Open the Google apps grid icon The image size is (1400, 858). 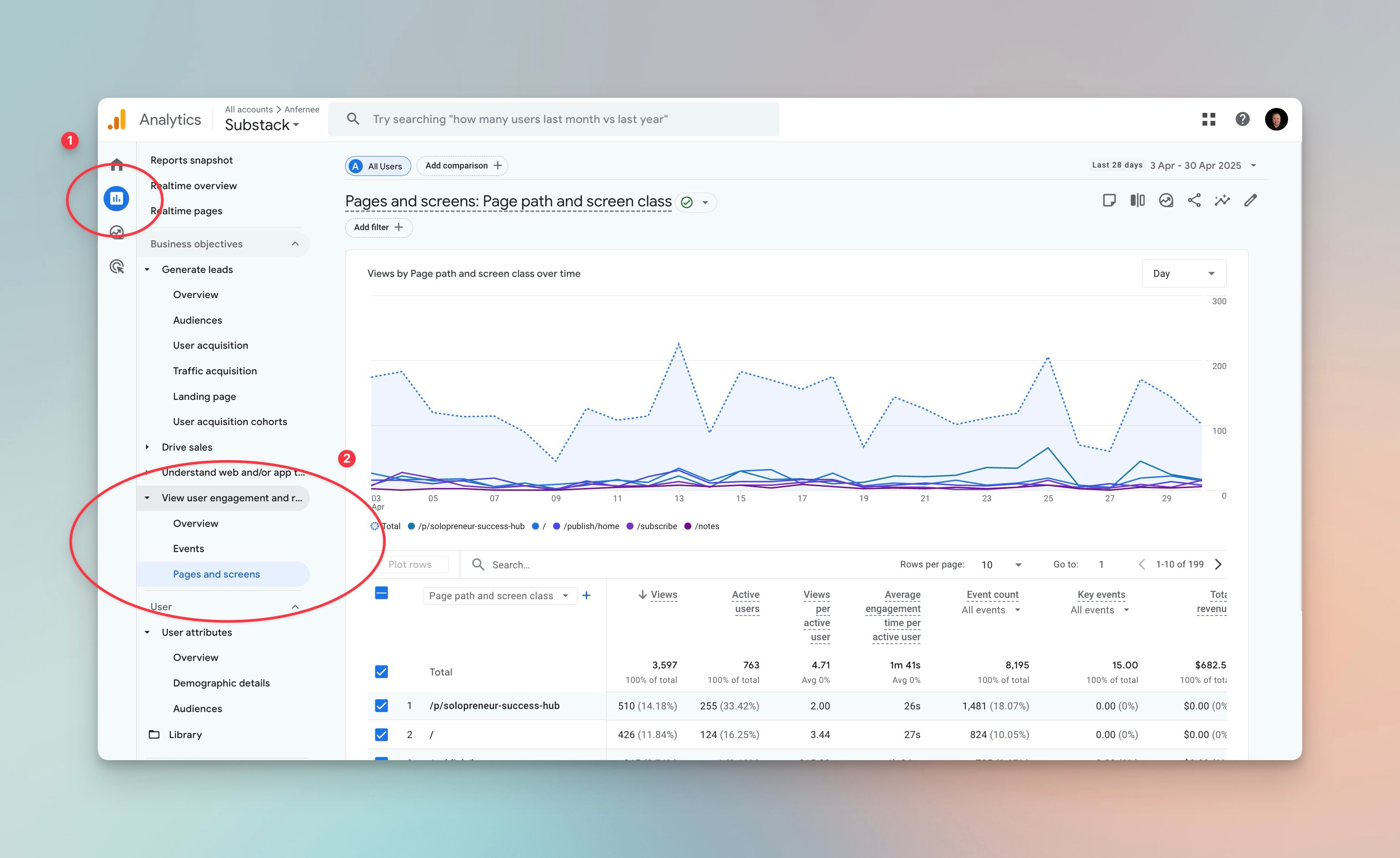pyautogui.click(x=1209, y=119)
